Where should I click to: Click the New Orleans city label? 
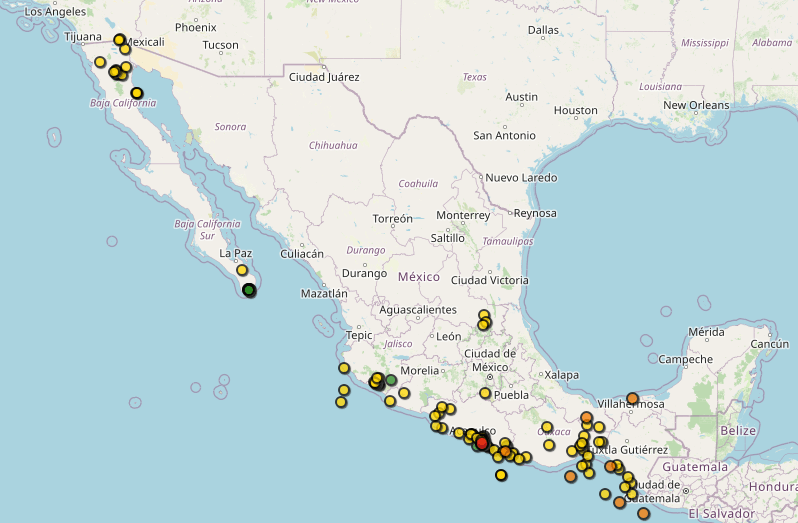696,105
